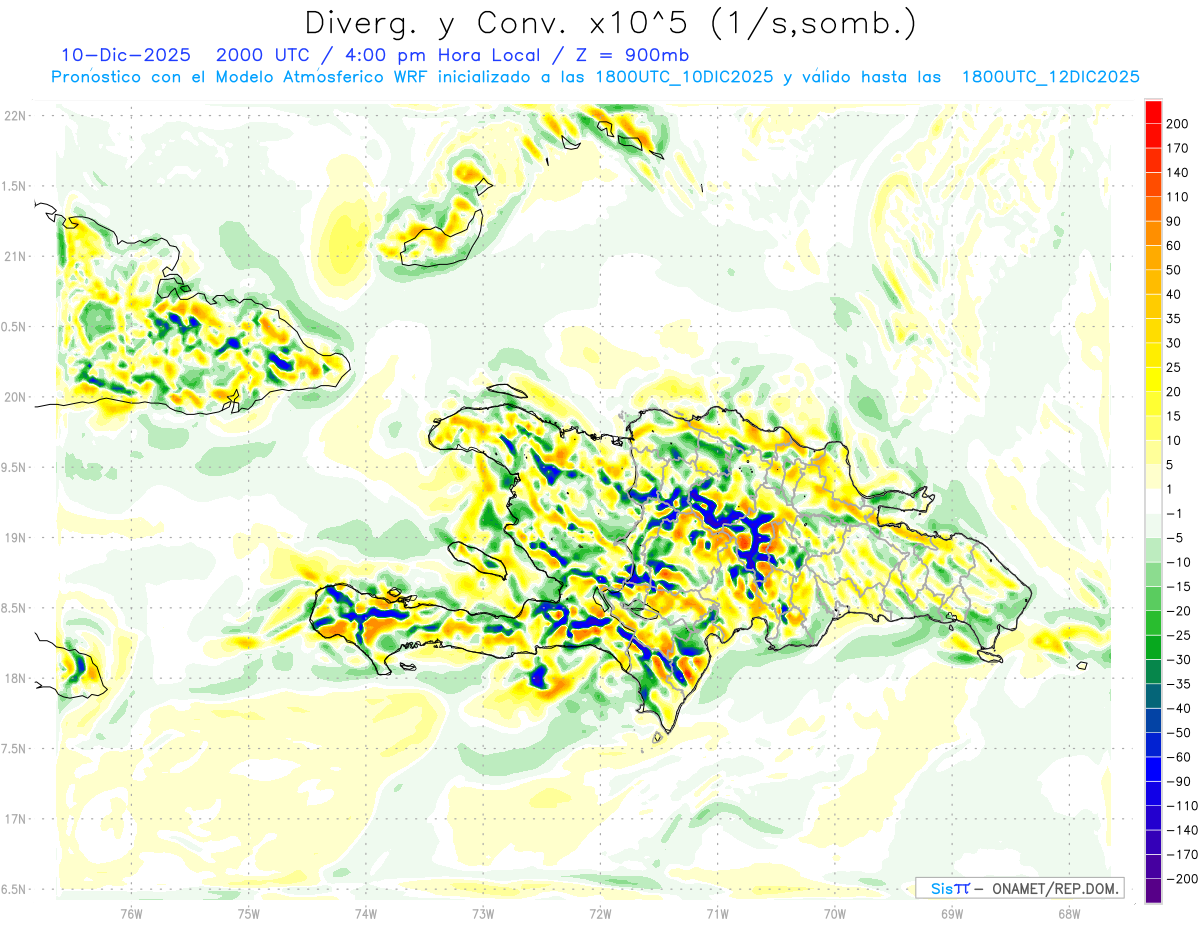The height and width of the screenshot is (927, 1200).
Task: Click the '17N' latitude label
Action: pyautogui.click(x=16, y=819)
